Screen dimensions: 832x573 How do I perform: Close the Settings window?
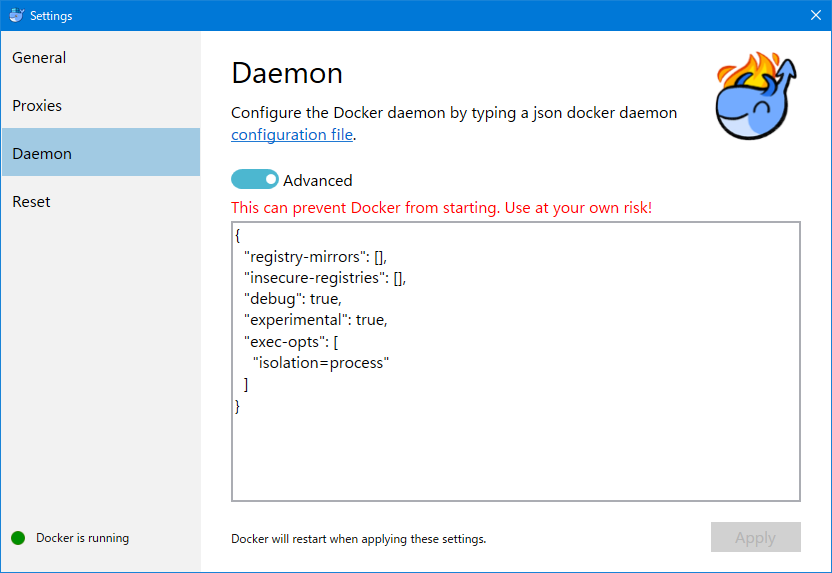(816, 15)
